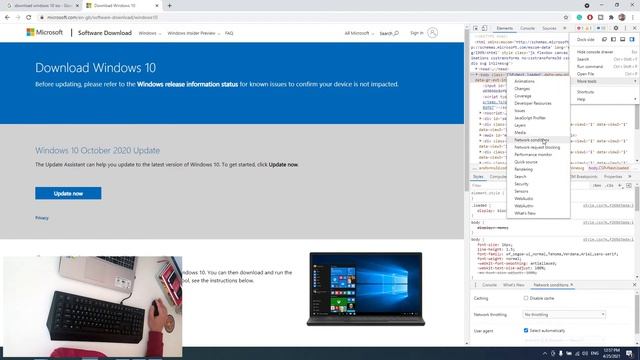This screenshot has width=640, height=360.
Task: Select the inspect element picker icon
Action: point(476,28)
